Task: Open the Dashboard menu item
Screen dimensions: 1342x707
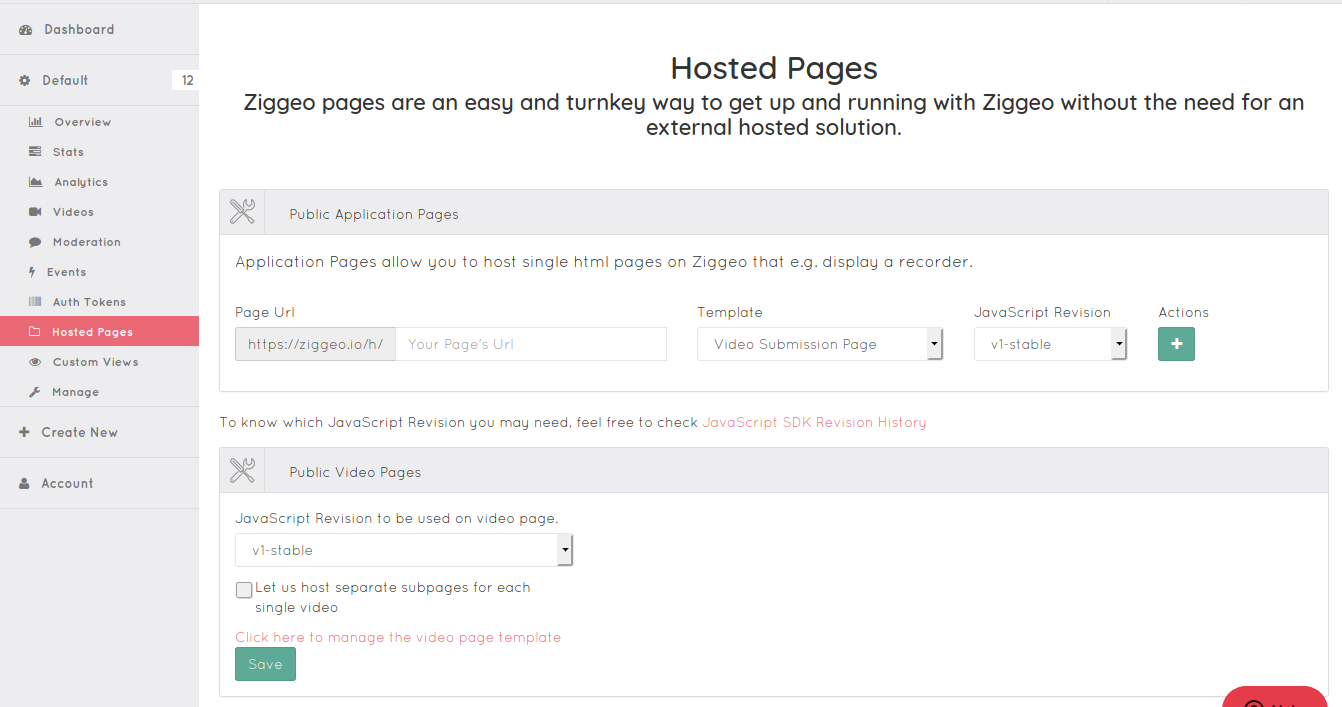Action: [99, 30]
